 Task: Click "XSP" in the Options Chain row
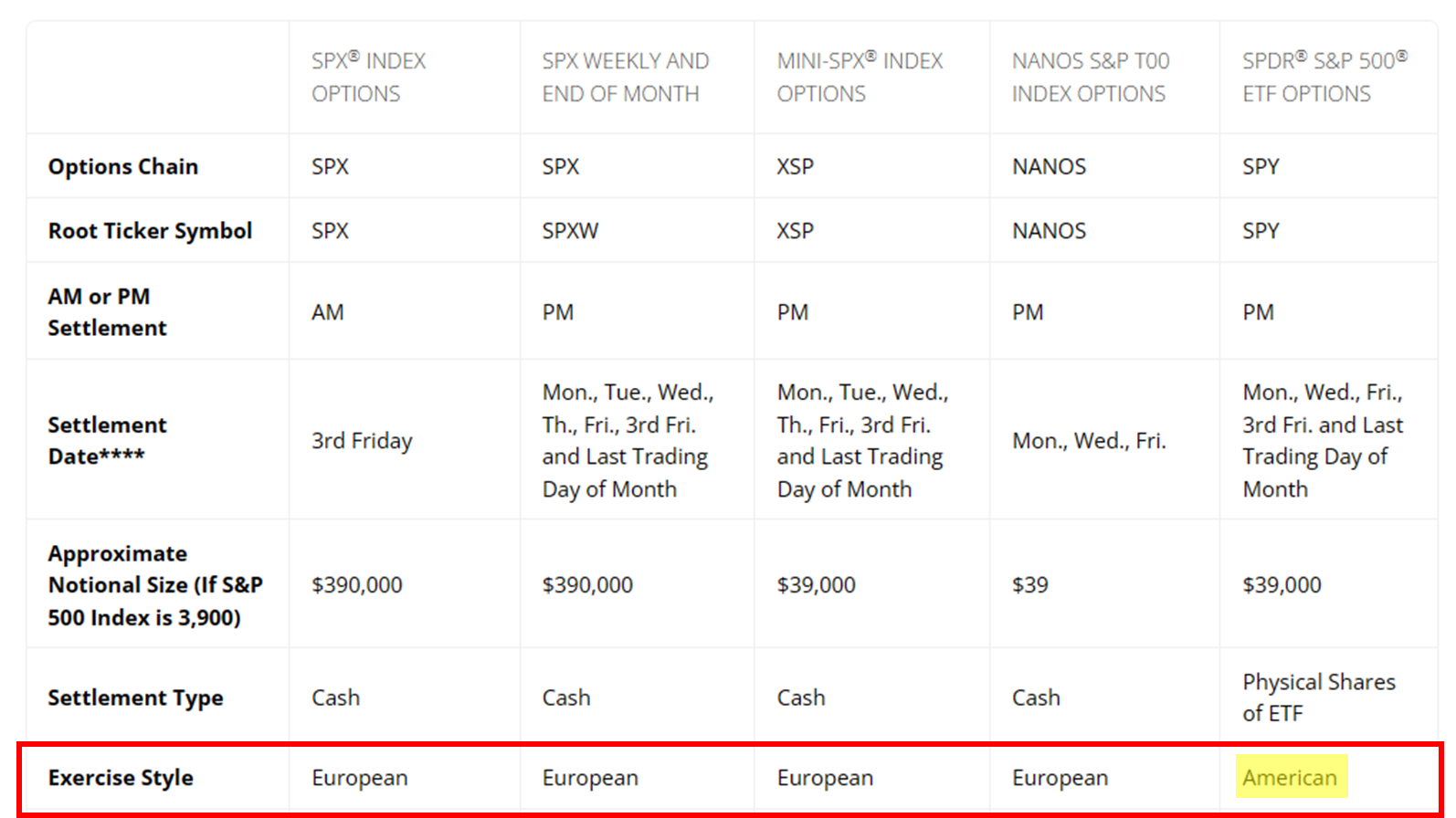(x=796, y=166)
